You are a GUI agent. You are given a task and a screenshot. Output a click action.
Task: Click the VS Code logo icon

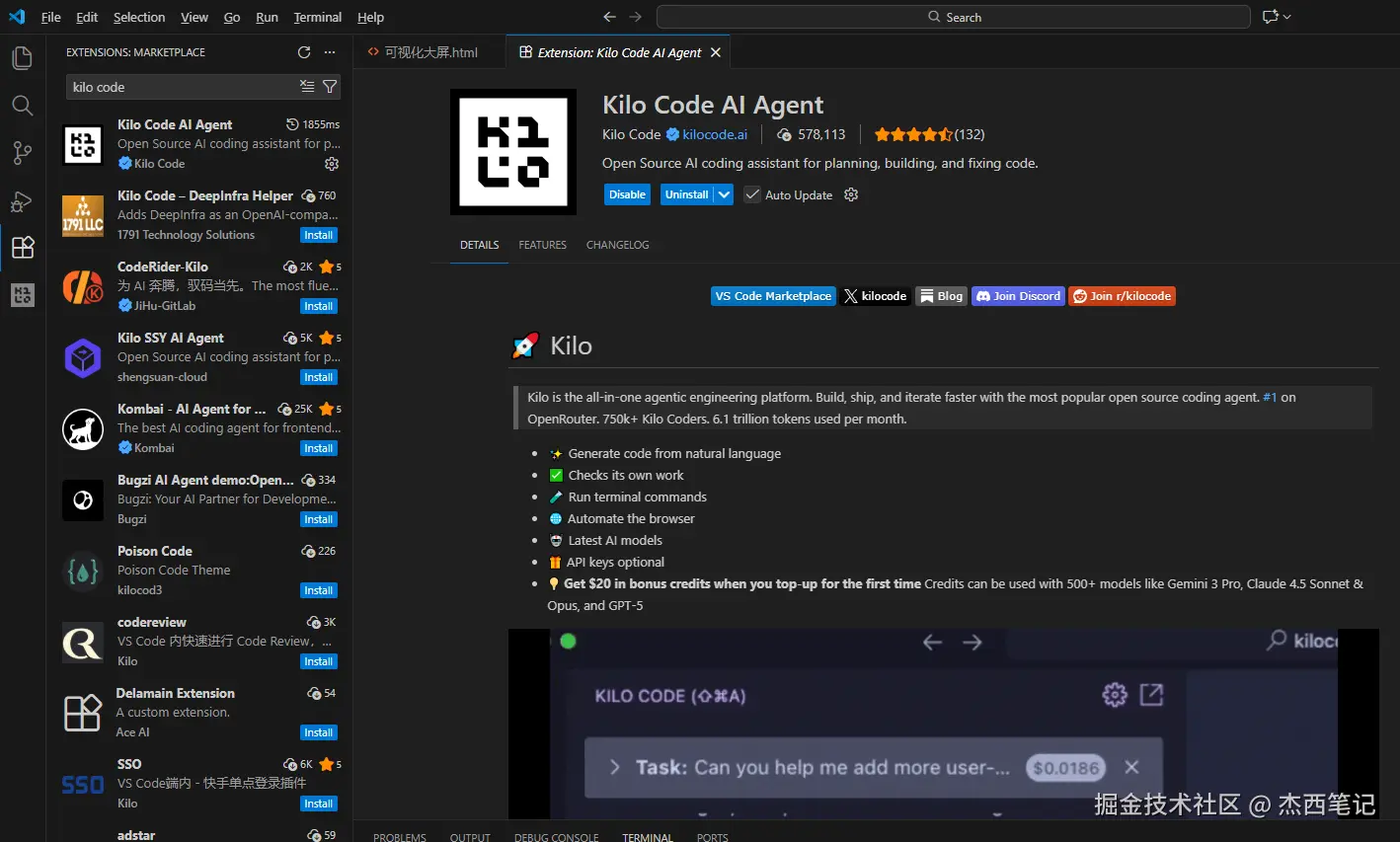click(17, 17)
